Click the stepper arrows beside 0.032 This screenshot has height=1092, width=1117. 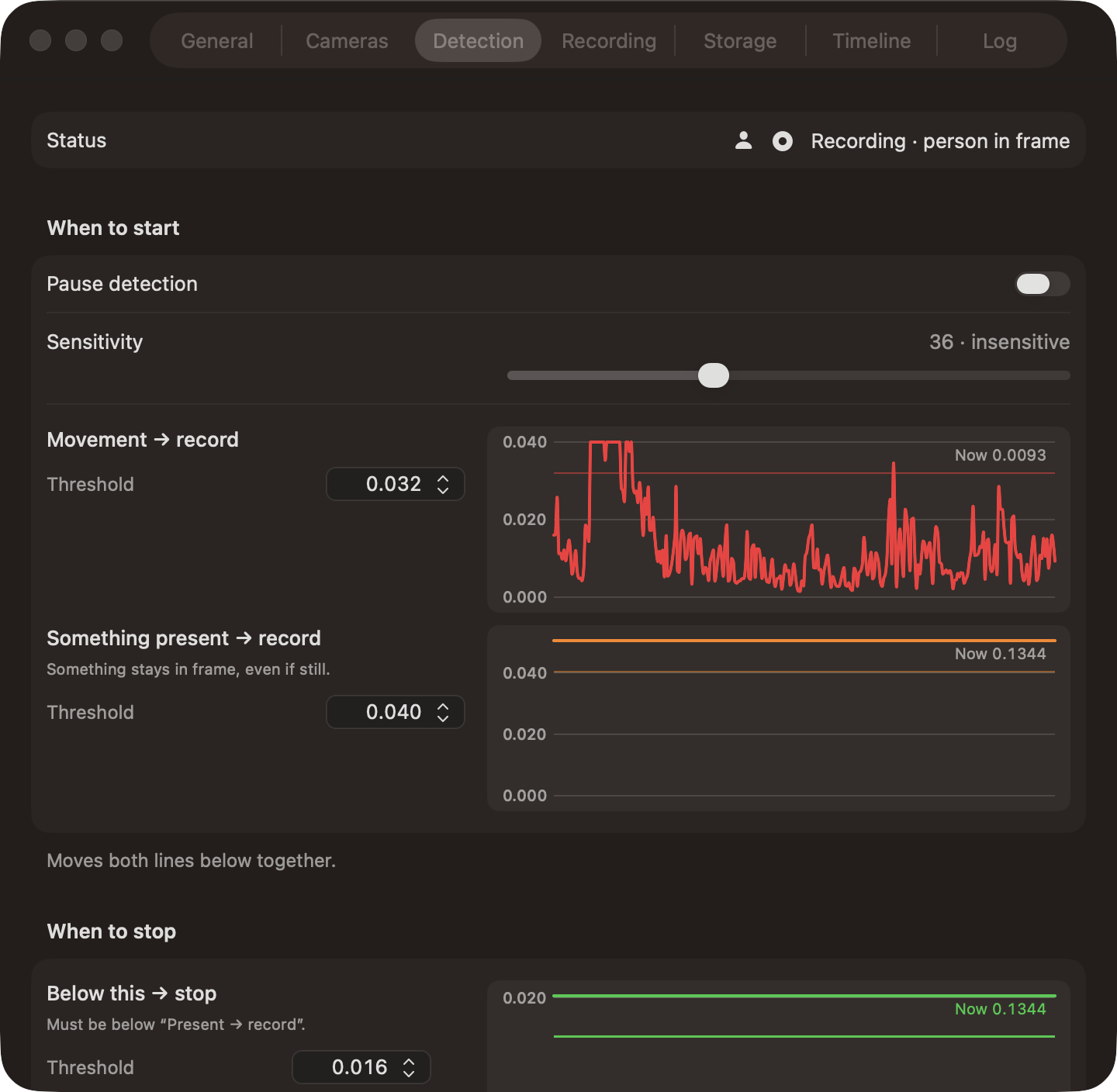[x=443, y=484]
